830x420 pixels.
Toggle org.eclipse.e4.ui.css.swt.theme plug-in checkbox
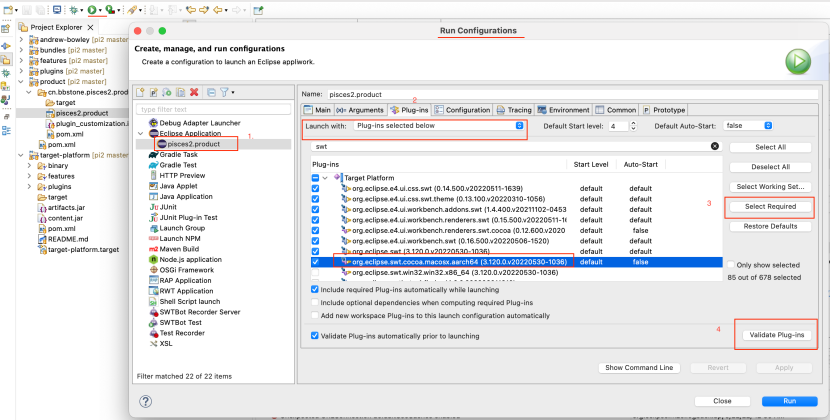point(315,199)
